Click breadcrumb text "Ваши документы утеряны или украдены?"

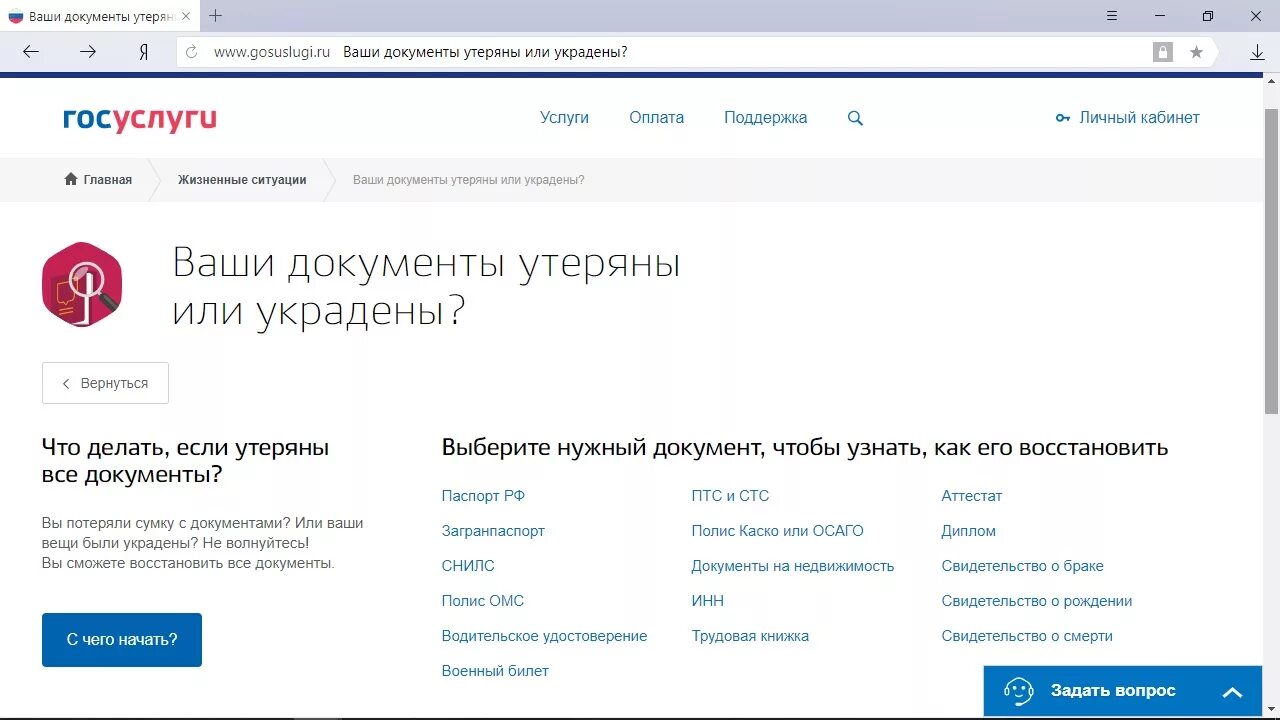point(468,180)
